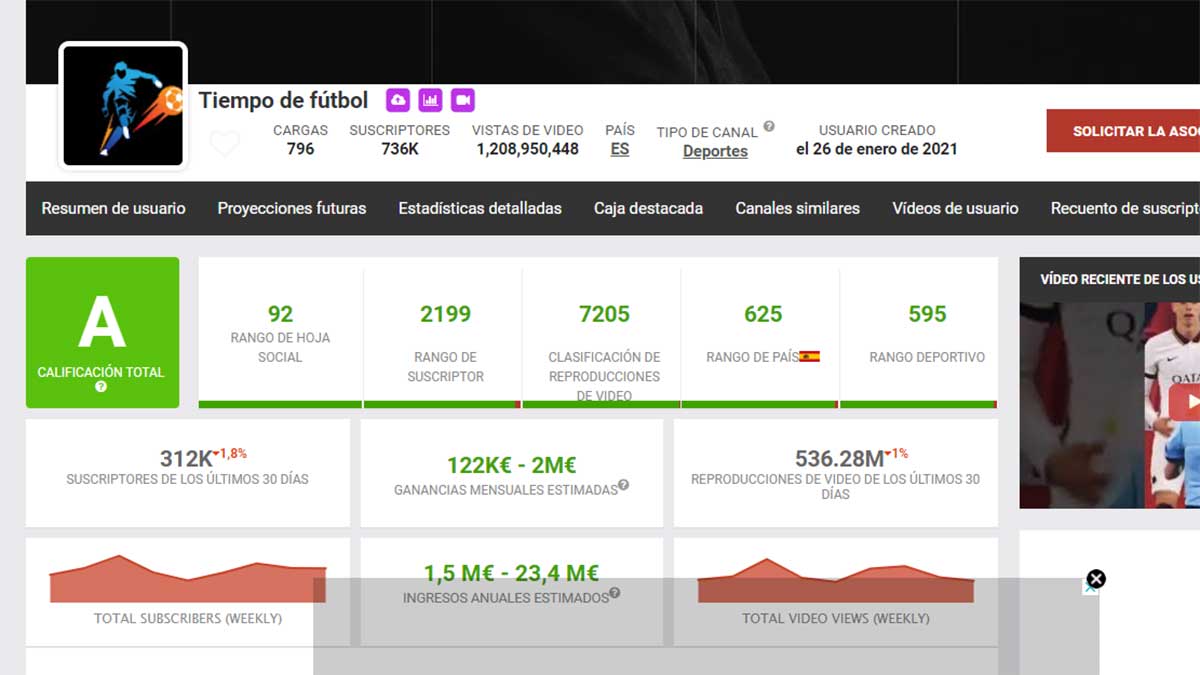The image size is (1200, 675).
Task: Open Canales similares tab
Action: tap(797, 208)
